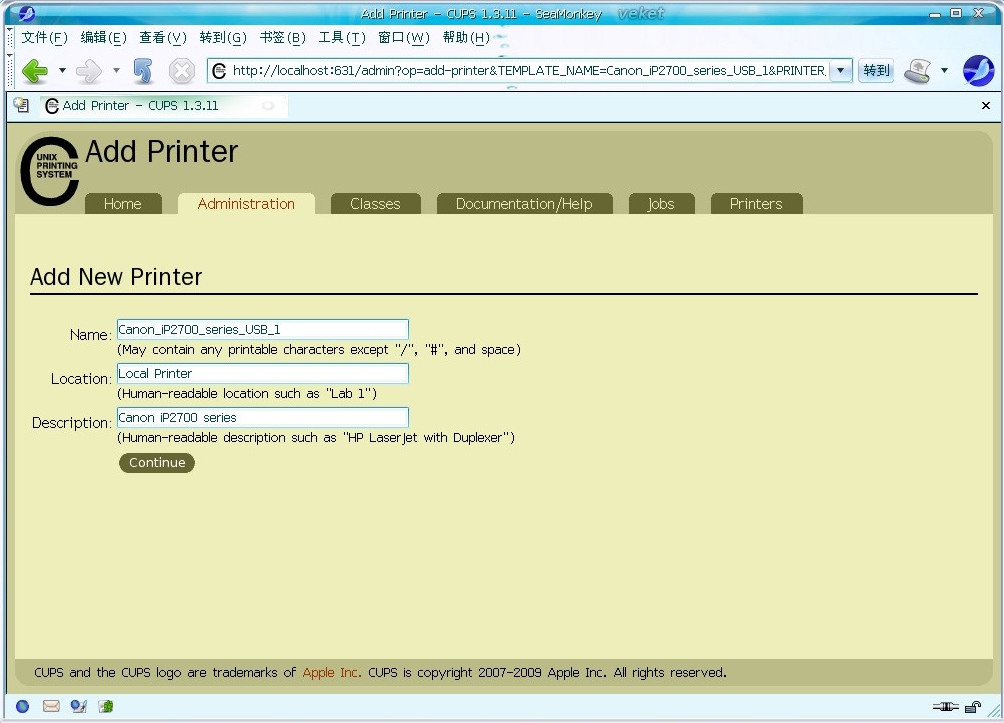Click the new tab icon on tab bar
Viewport: 1004px width, 723px height.
pos(21,106)
